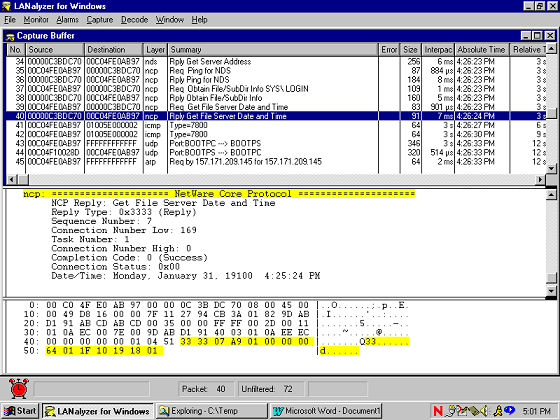The height and width of the screenshot is (420, 560).
Task: Switch to Microsoft Word Document1 taskbar button
Action: (325, 411)
